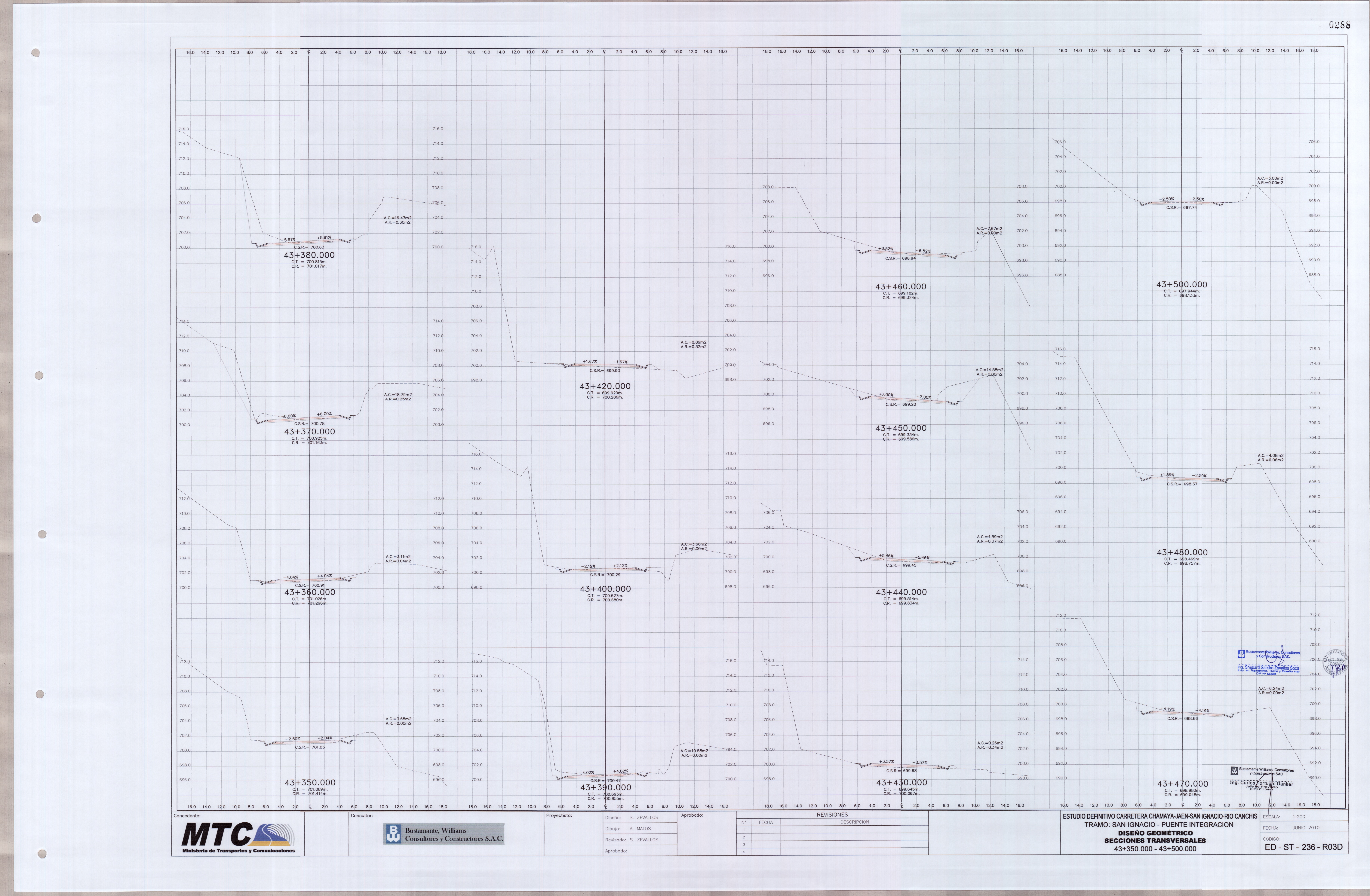Click the A.C.=14.58m2 area note
Image resolution: width=1370 pixels, height=896 pixels.
[x=990, y=370]
